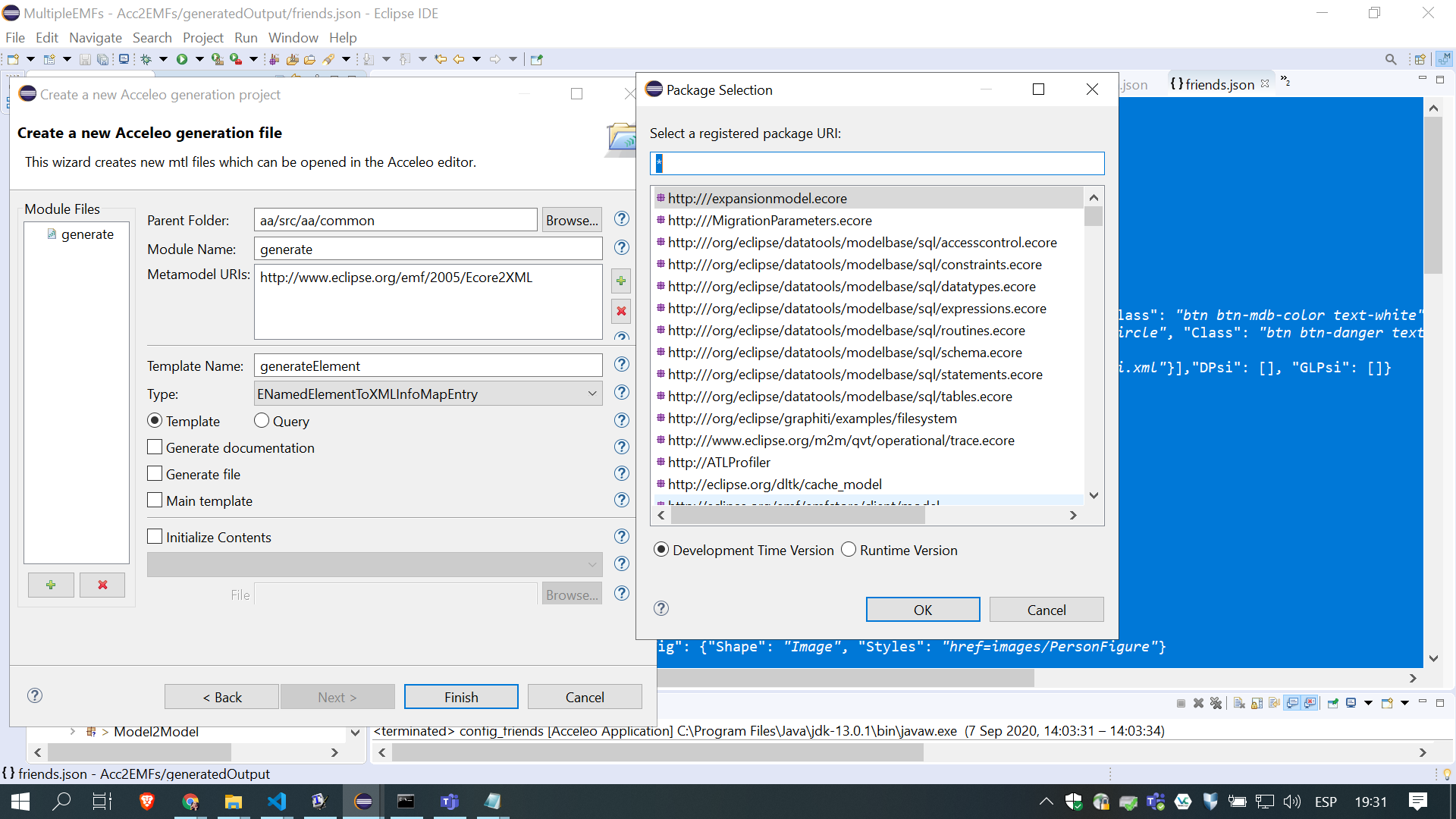The image size is (1456, 819).
Task: Click the New wizard icon in toolbar
Action: [x=13, y=59]
